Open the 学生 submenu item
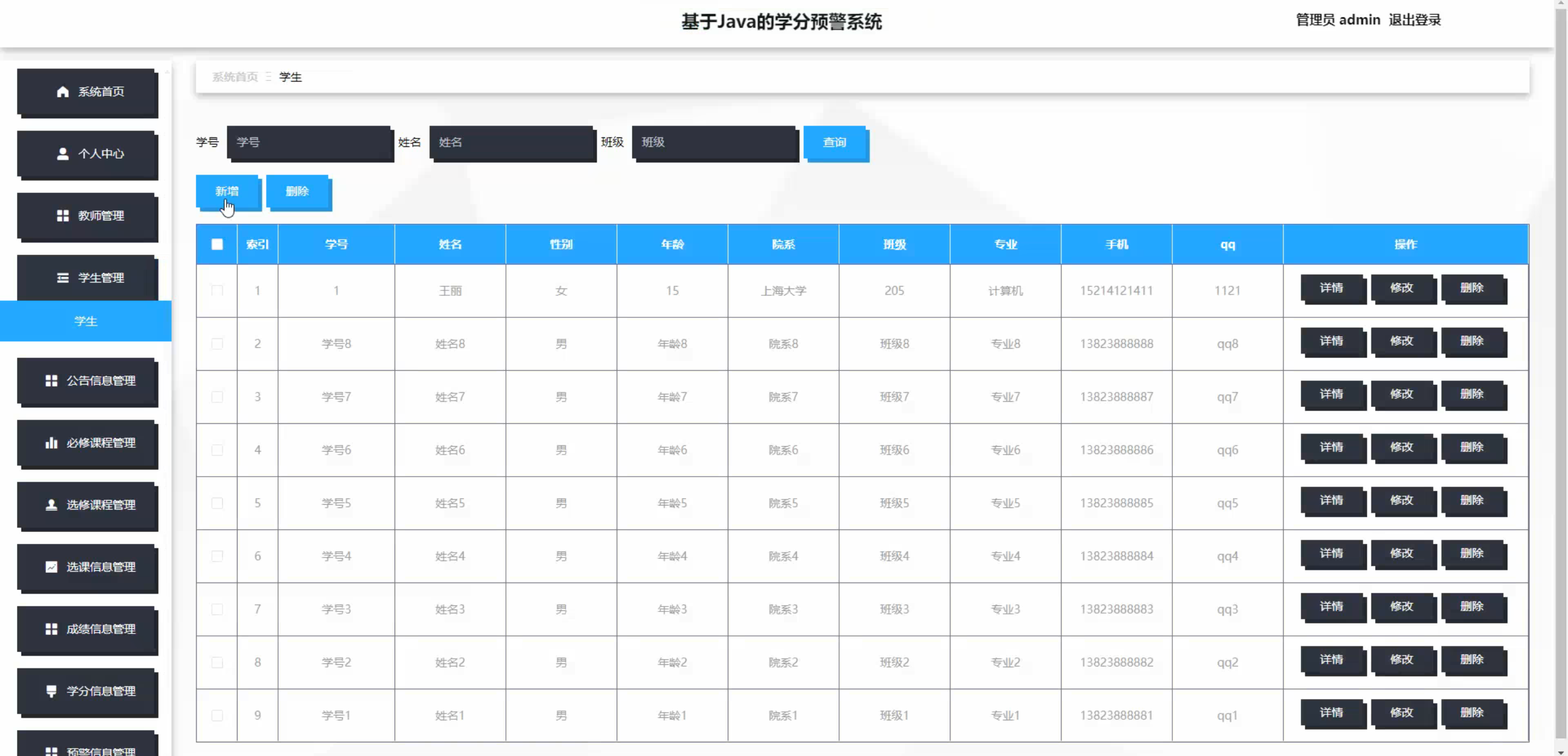This screenshot has height=756, width=1568. point(86,322)
